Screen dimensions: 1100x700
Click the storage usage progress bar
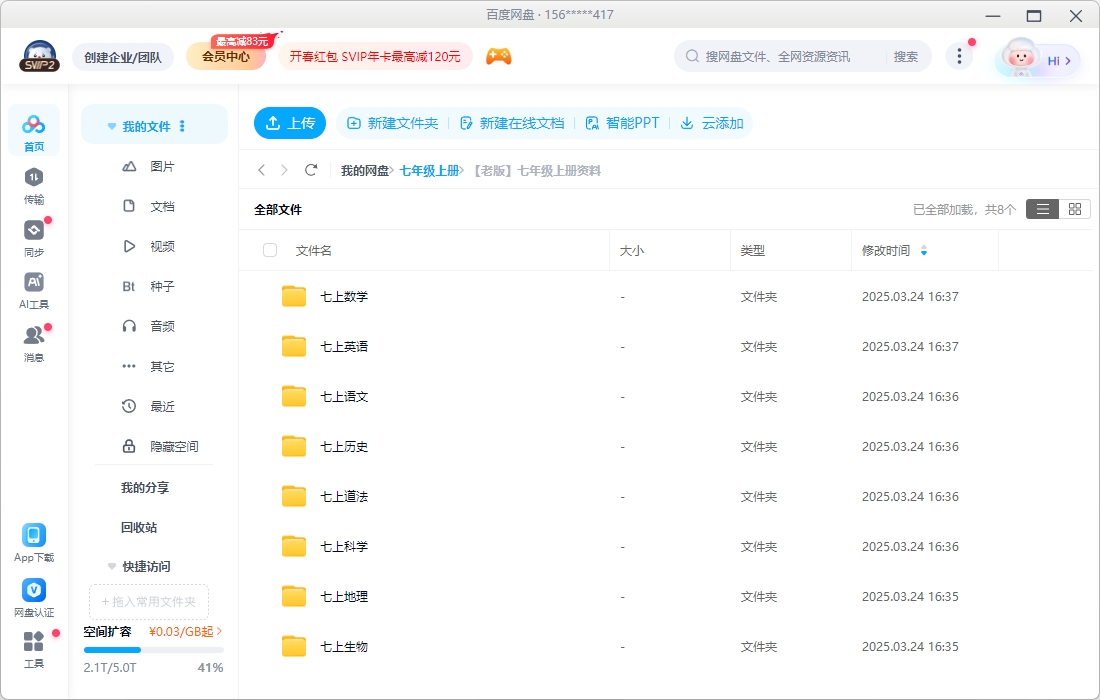153,649
